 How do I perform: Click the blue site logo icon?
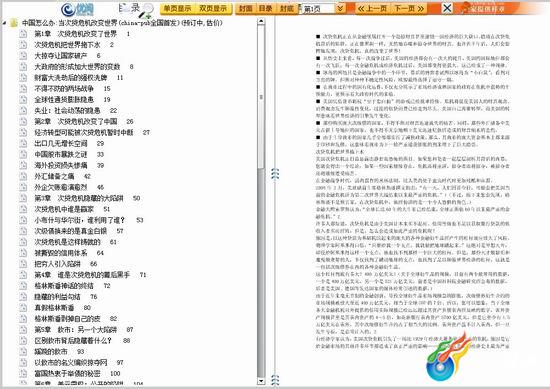(77, 9)
